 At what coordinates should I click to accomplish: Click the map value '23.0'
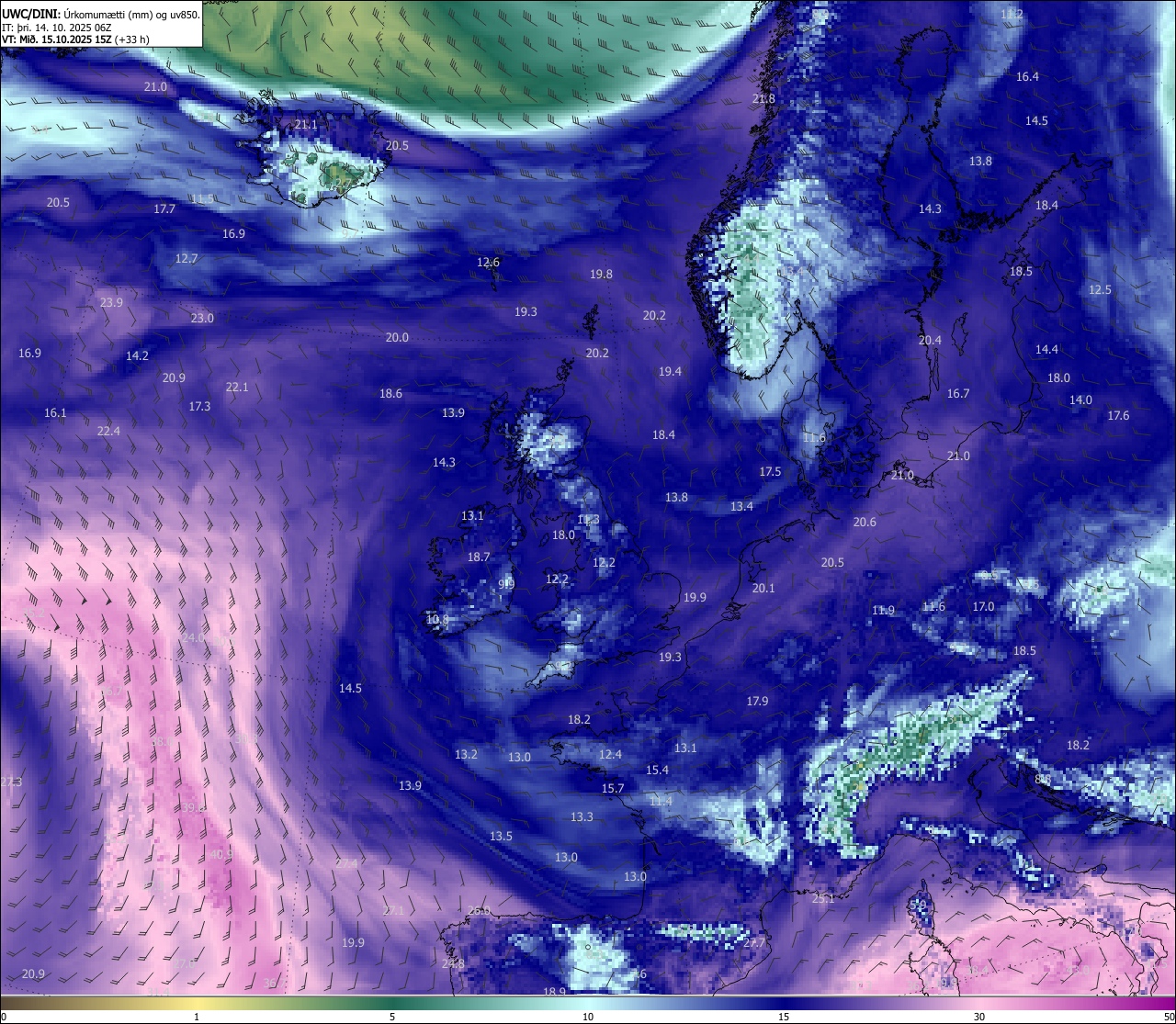coord(202,319)
